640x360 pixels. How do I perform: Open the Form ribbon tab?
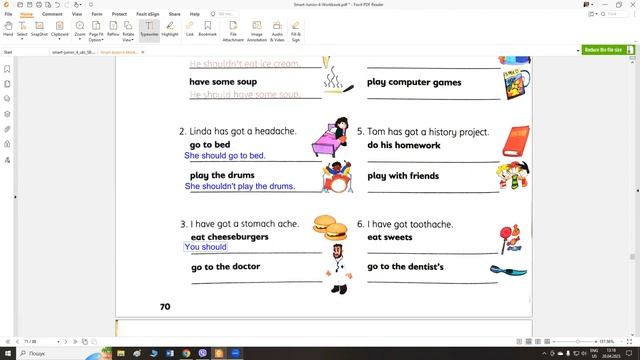[x=97, y=14]
